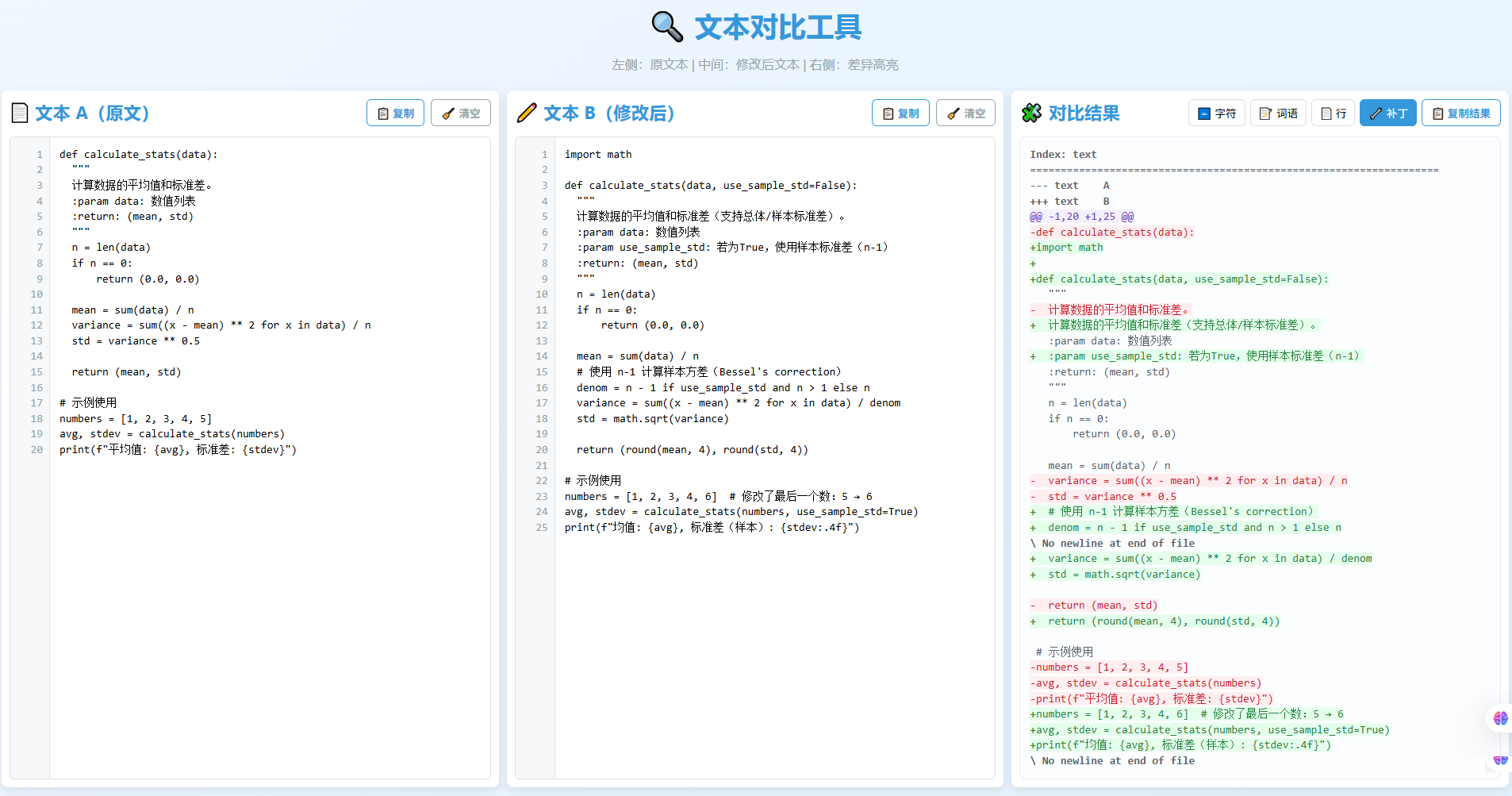Click the 对比结果 heading
1512x796 pixels.
tap(1084, 113)
